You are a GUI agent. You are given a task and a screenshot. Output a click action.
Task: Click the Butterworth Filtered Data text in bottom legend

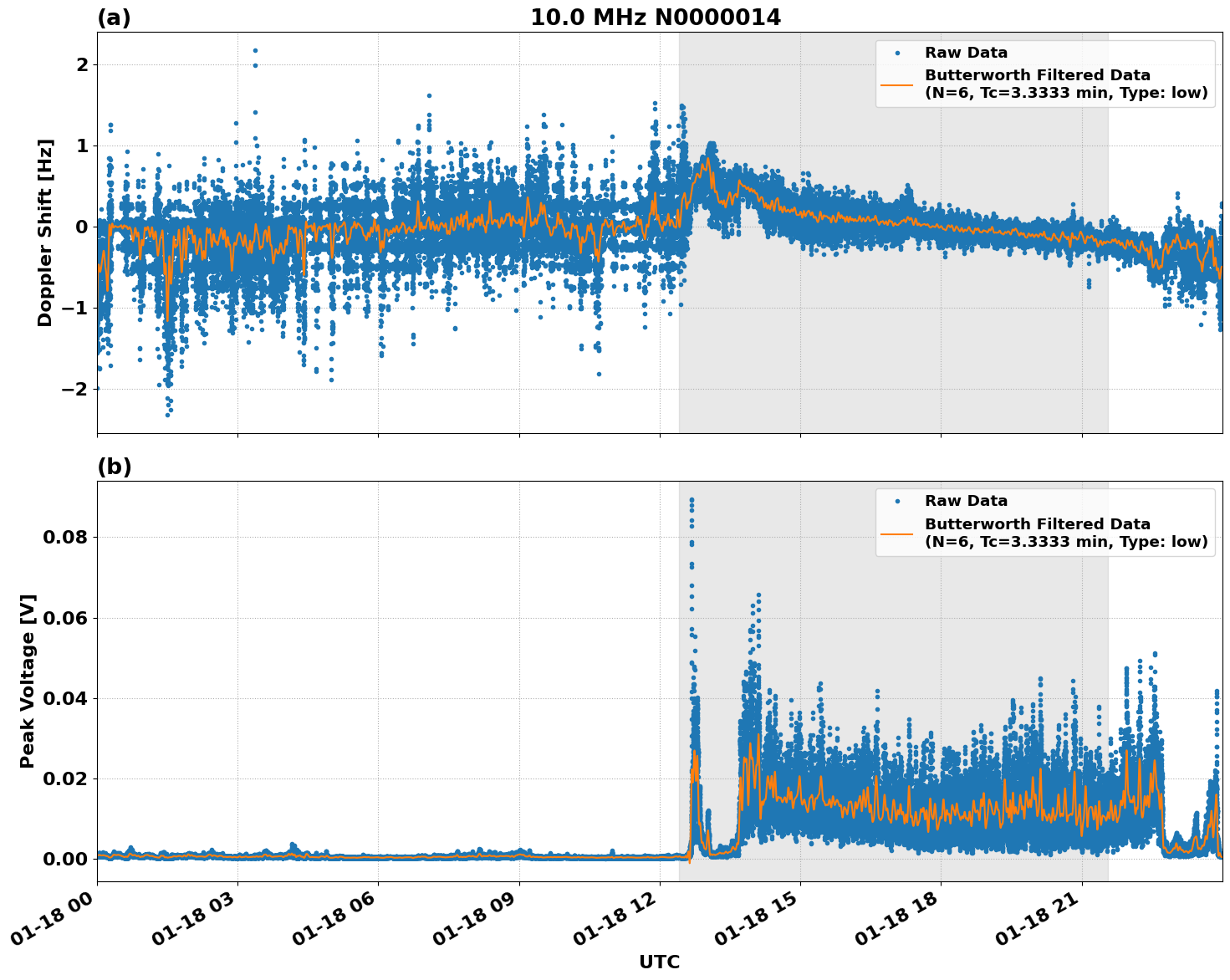click(x=1035, y=523)
